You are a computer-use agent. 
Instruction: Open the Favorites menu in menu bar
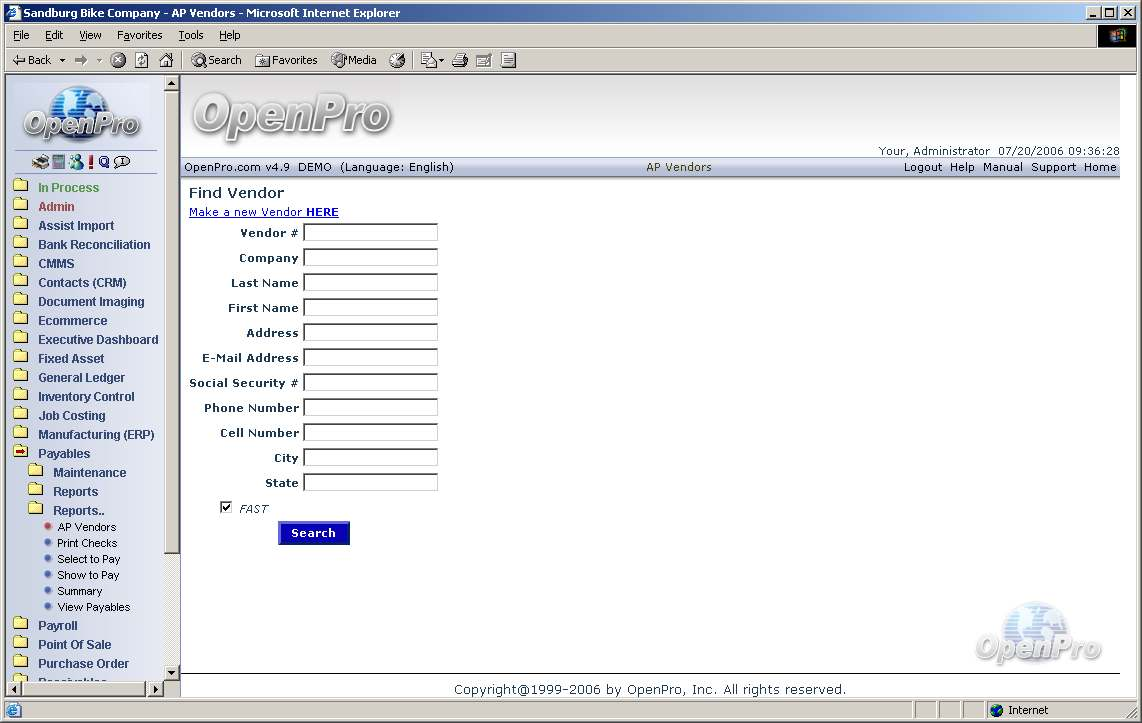139,35
